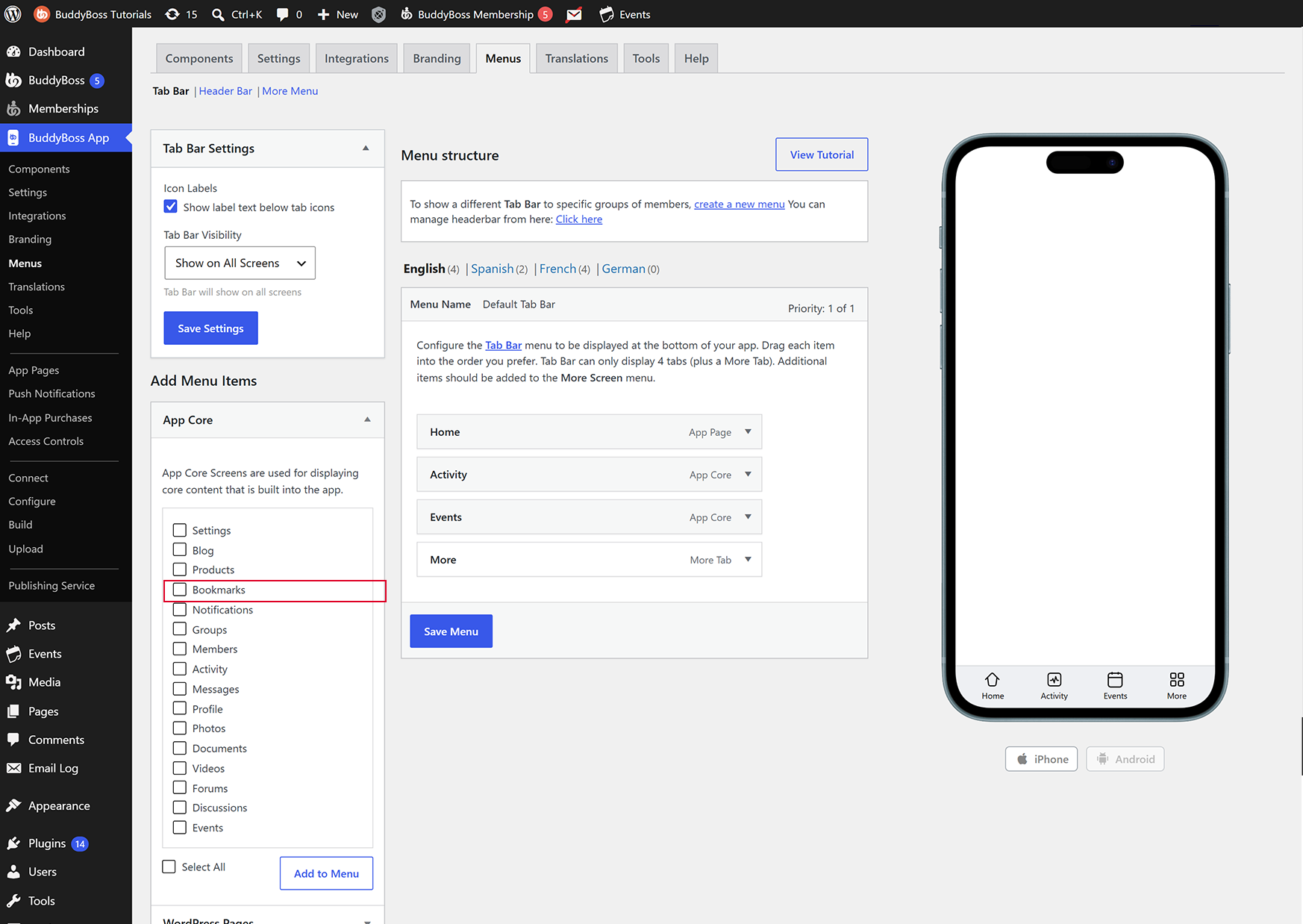Switch preview to Android
Screen dimensions: 1303x924
pyautogui.click(x=1125, y=759)
